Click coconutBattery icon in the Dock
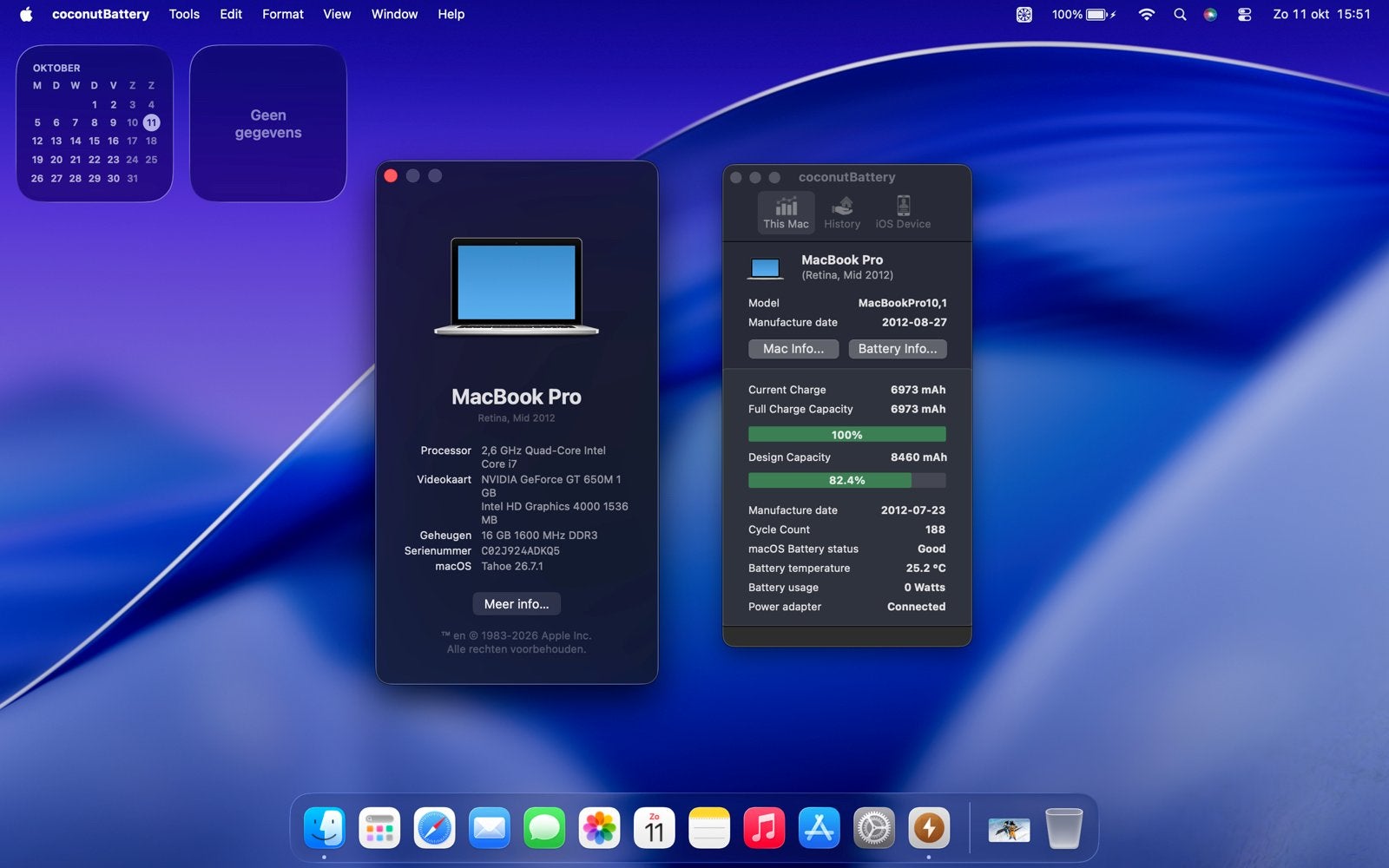Screen dimensions: 1389x868 (929, 828)
